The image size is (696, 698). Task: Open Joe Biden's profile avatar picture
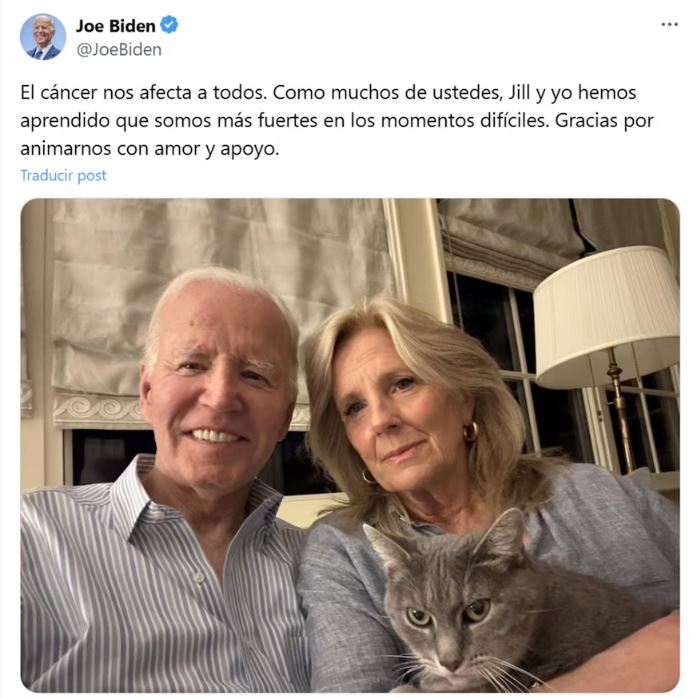[x=43, y=37]
